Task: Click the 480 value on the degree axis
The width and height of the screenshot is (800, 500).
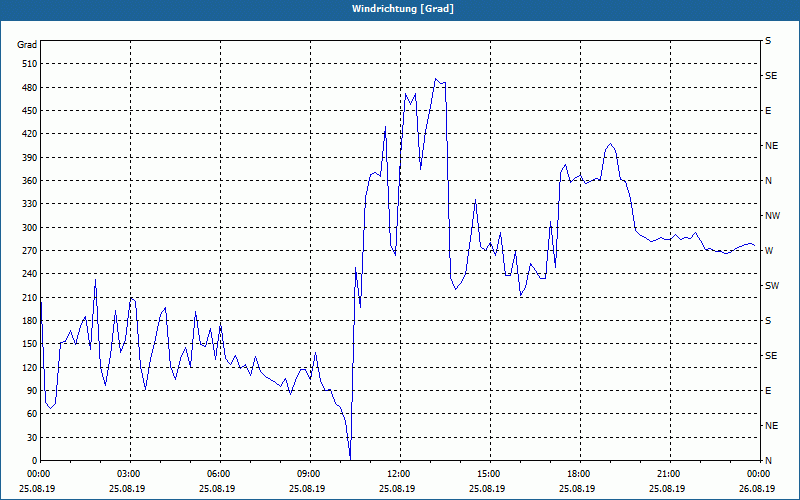Action: (x=30, y=88)
